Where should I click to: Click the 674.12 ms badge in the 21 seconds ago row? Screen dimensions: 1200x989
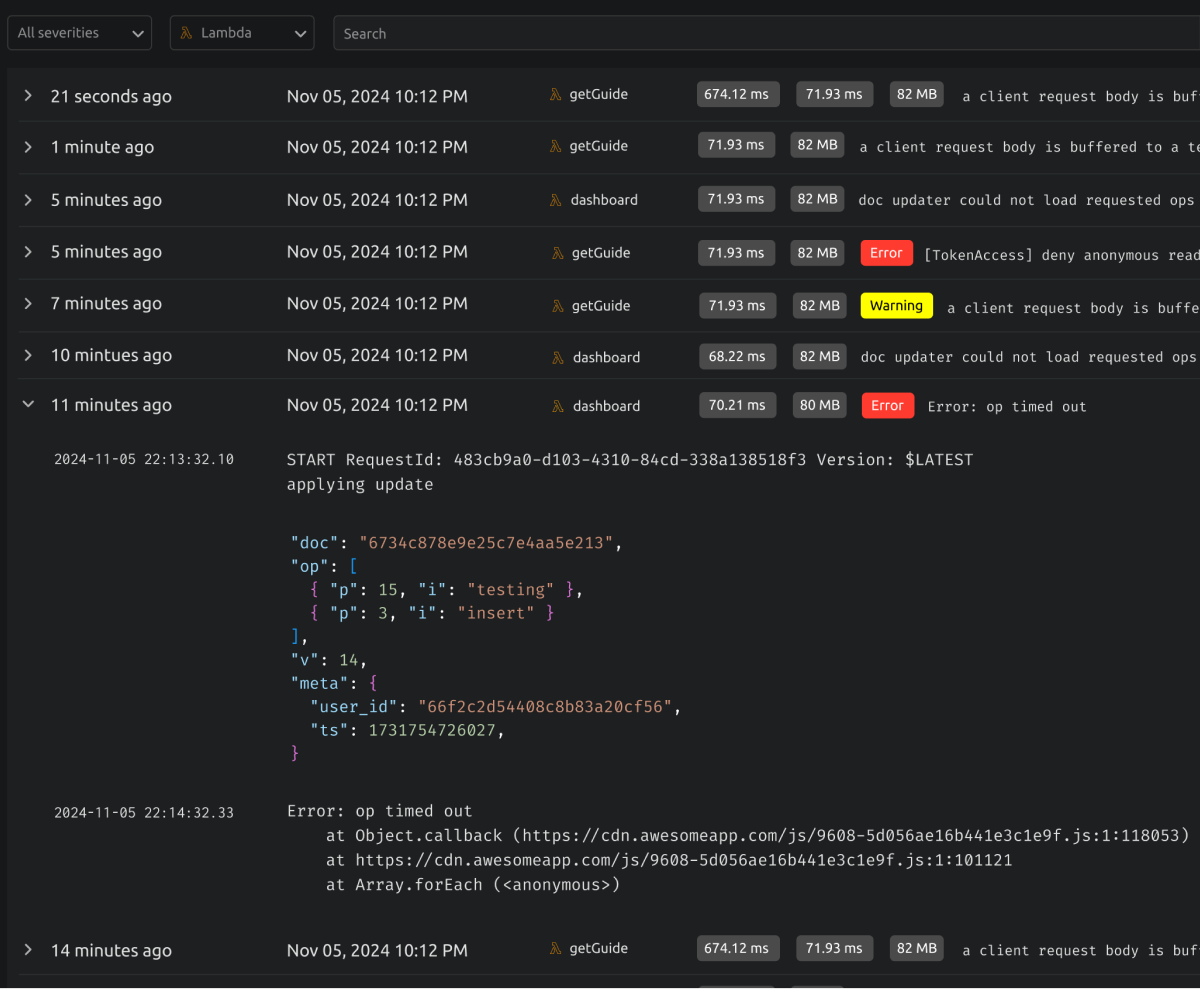tap(737, 94)
